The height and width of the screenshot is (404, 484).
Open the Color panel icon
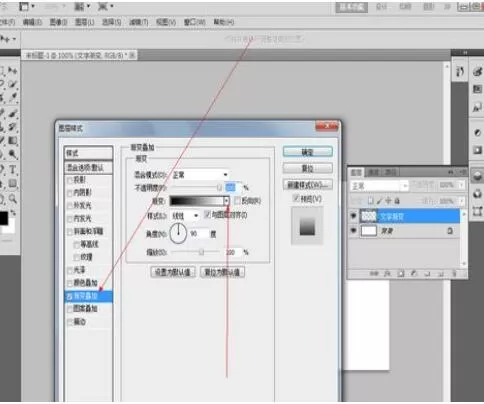tap(477, 71)
